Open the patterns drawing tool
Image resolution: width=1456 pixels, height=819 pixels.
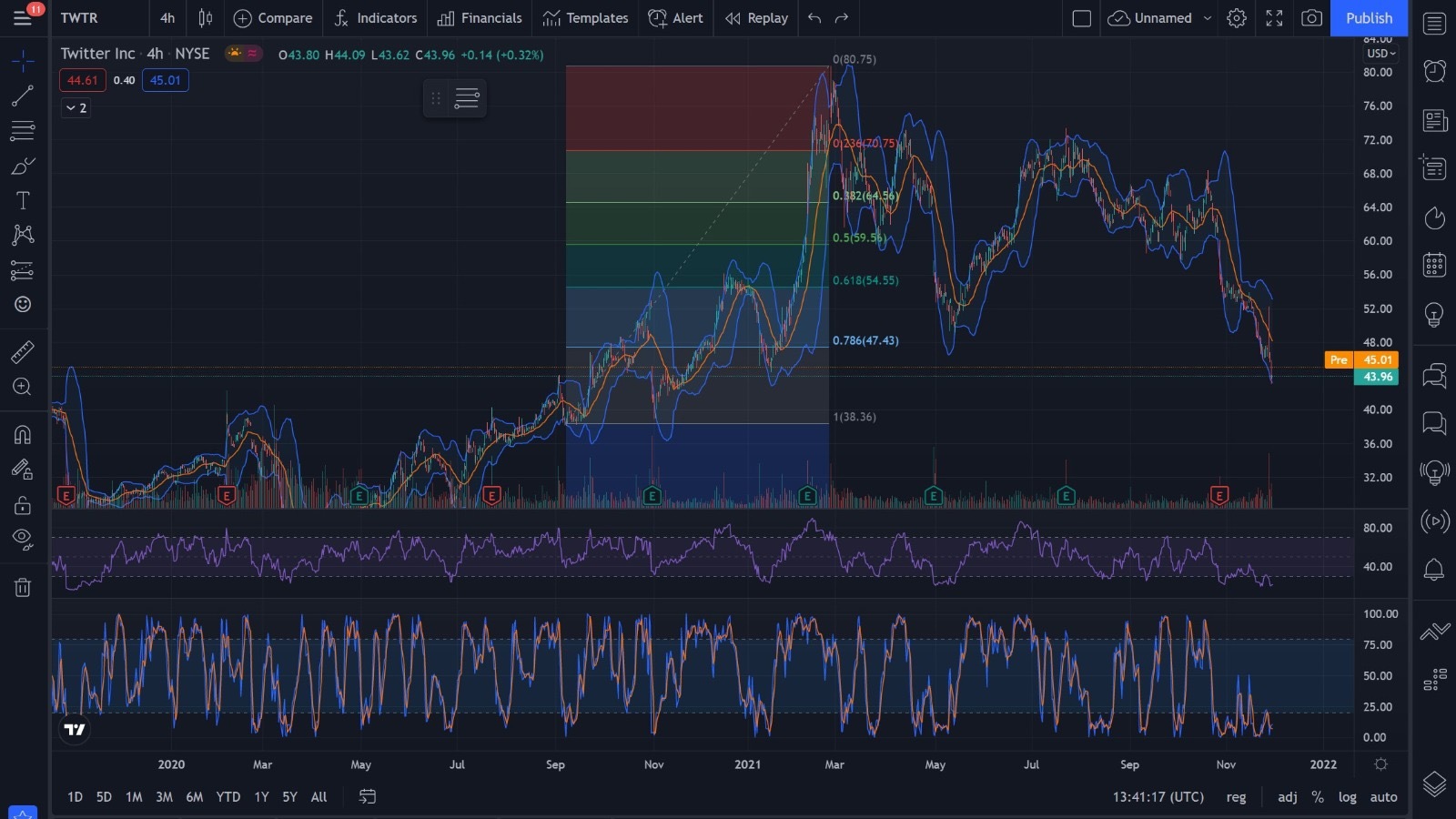(23, 235)
